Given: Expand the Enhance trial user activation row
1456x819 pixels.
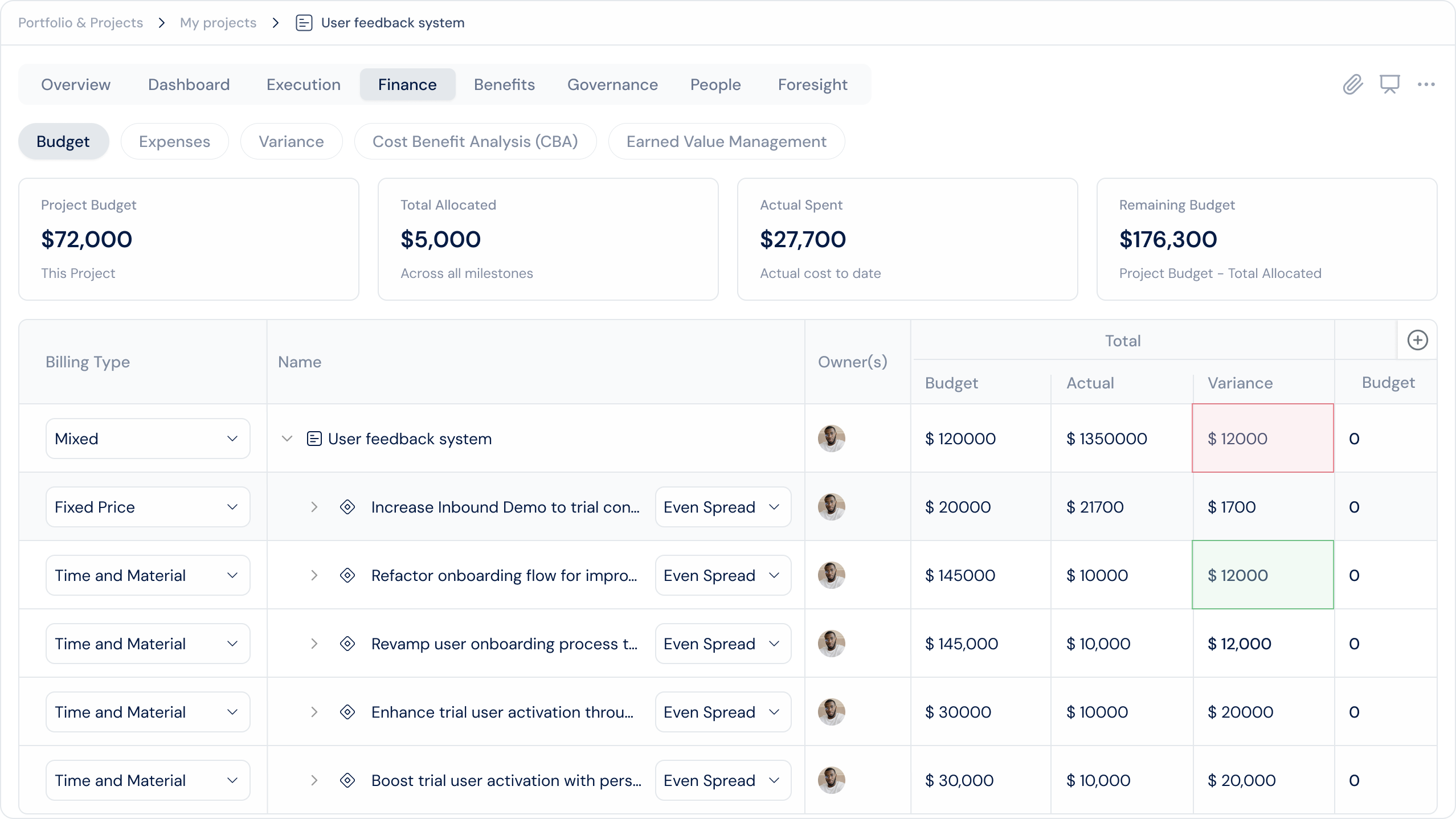Looking at the screenshot, I should (x=314, y=712).
